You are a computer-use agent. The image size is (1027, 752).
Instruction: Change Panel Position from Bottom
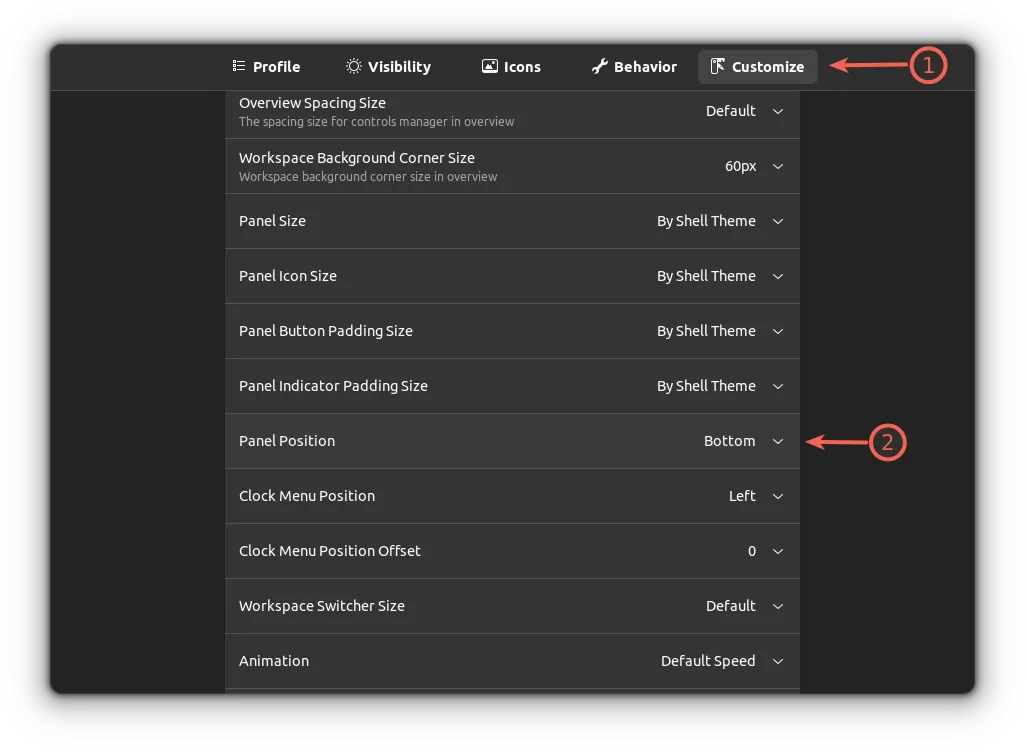coord(744,441)
